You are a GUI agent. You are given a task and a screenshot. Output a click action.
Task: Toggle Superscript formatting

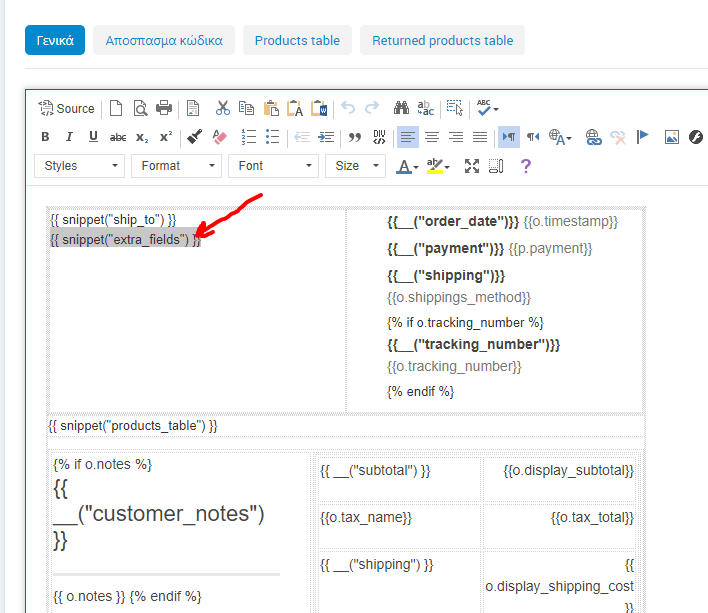166,137
